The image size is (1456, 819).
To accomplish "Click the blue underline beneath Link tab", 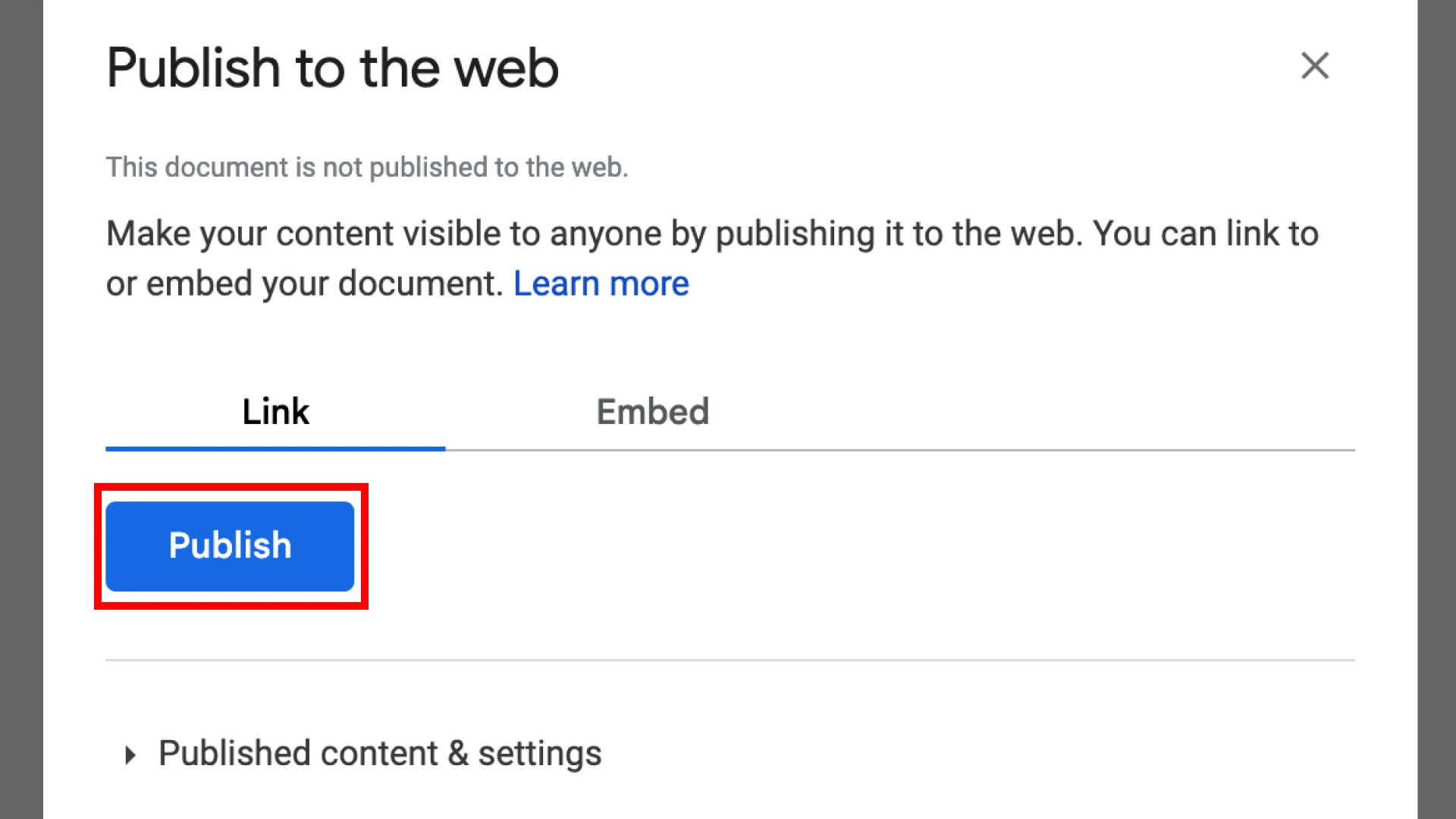I will (x=275, y=448).
